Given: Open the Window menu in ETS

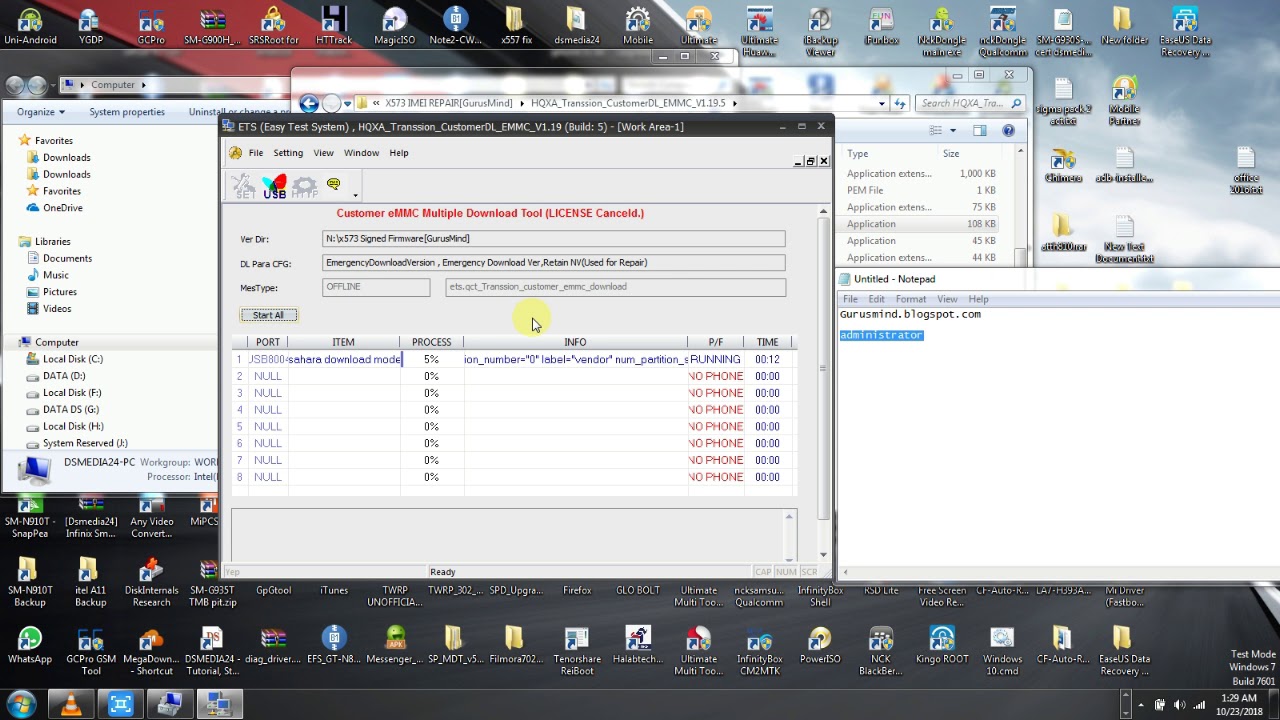Looking at the screenshot, I should click(361, 153).
